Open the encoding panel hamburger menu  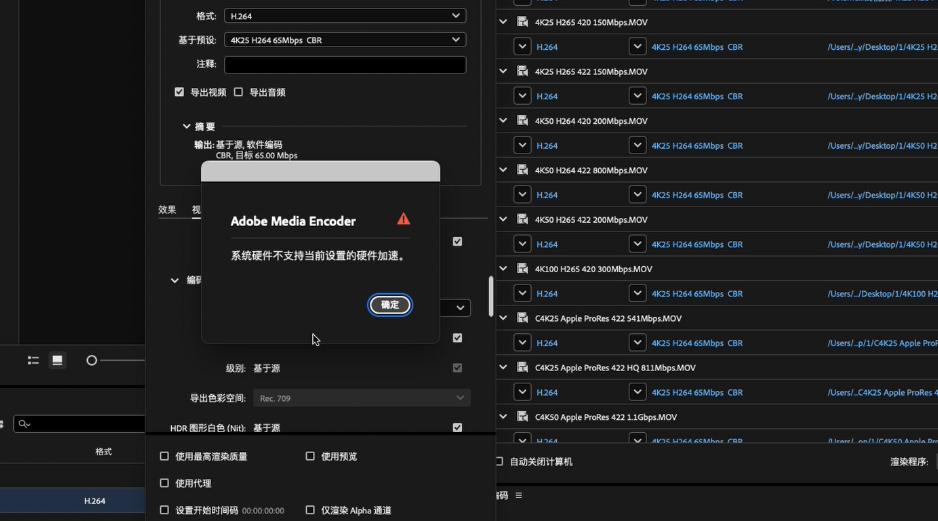519,495
